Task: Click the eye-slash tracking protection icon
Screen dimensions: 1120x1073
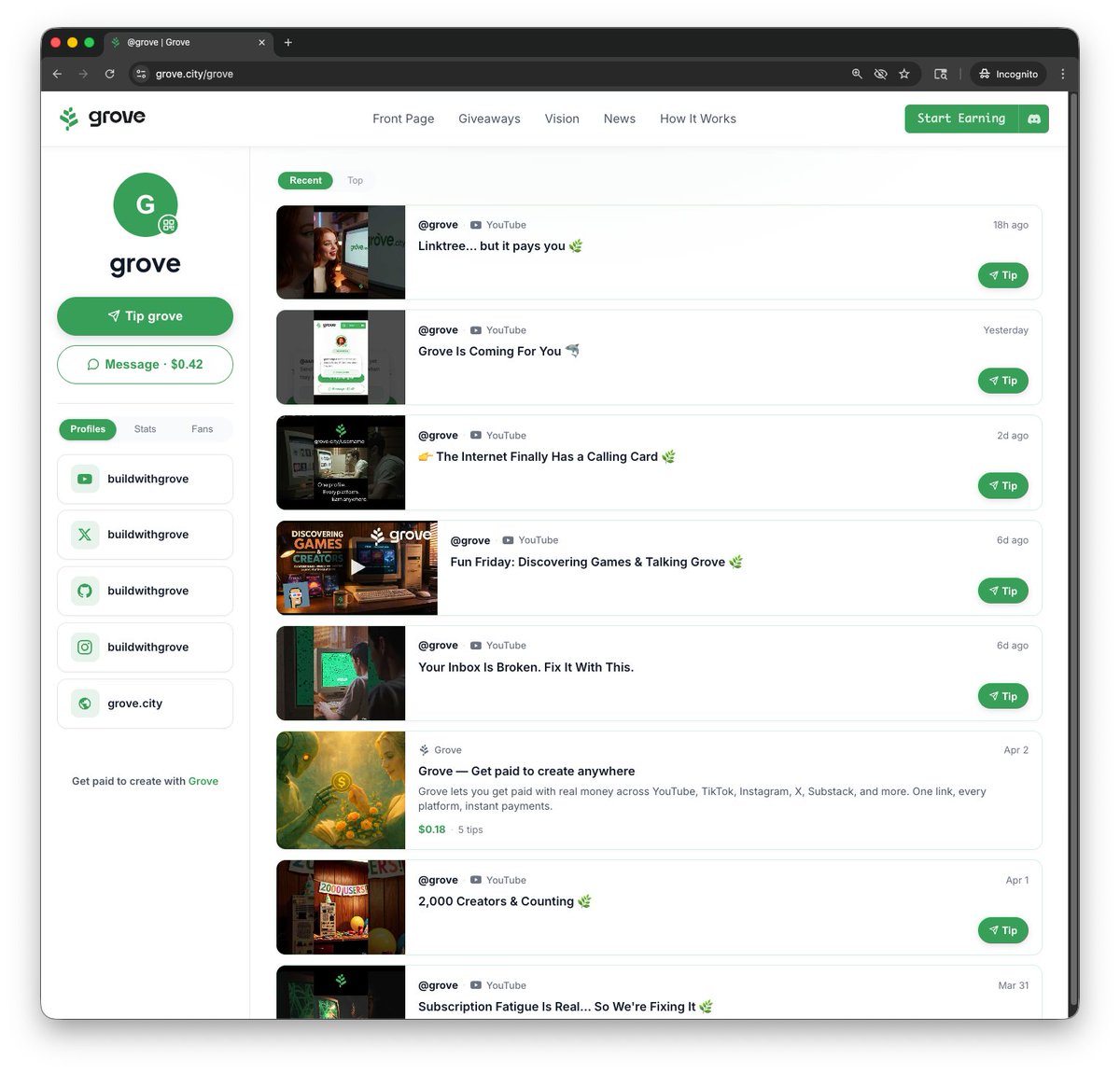Action: click(880, 74)
